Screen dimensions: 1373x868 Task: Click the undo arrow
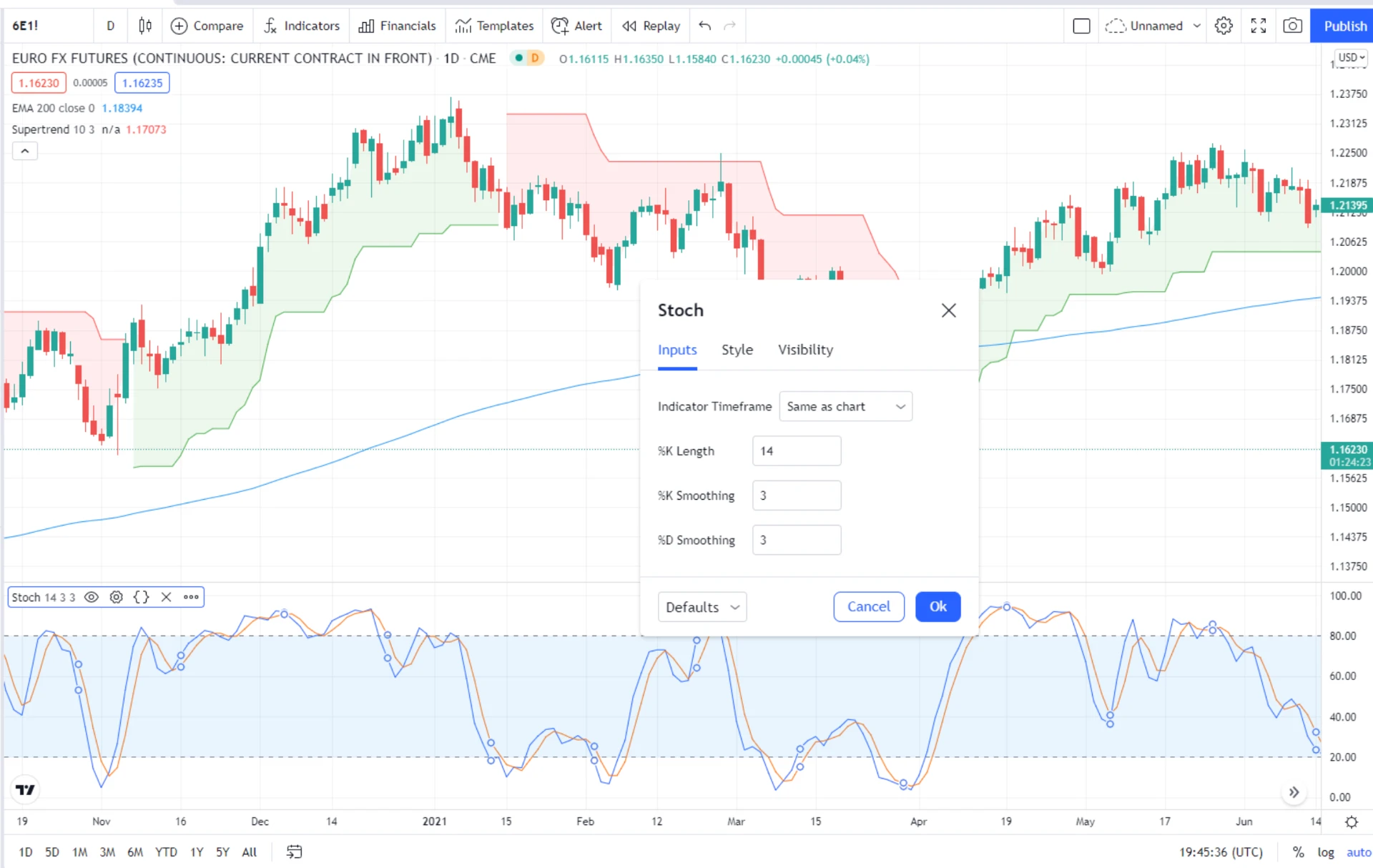tap(704, 26)
